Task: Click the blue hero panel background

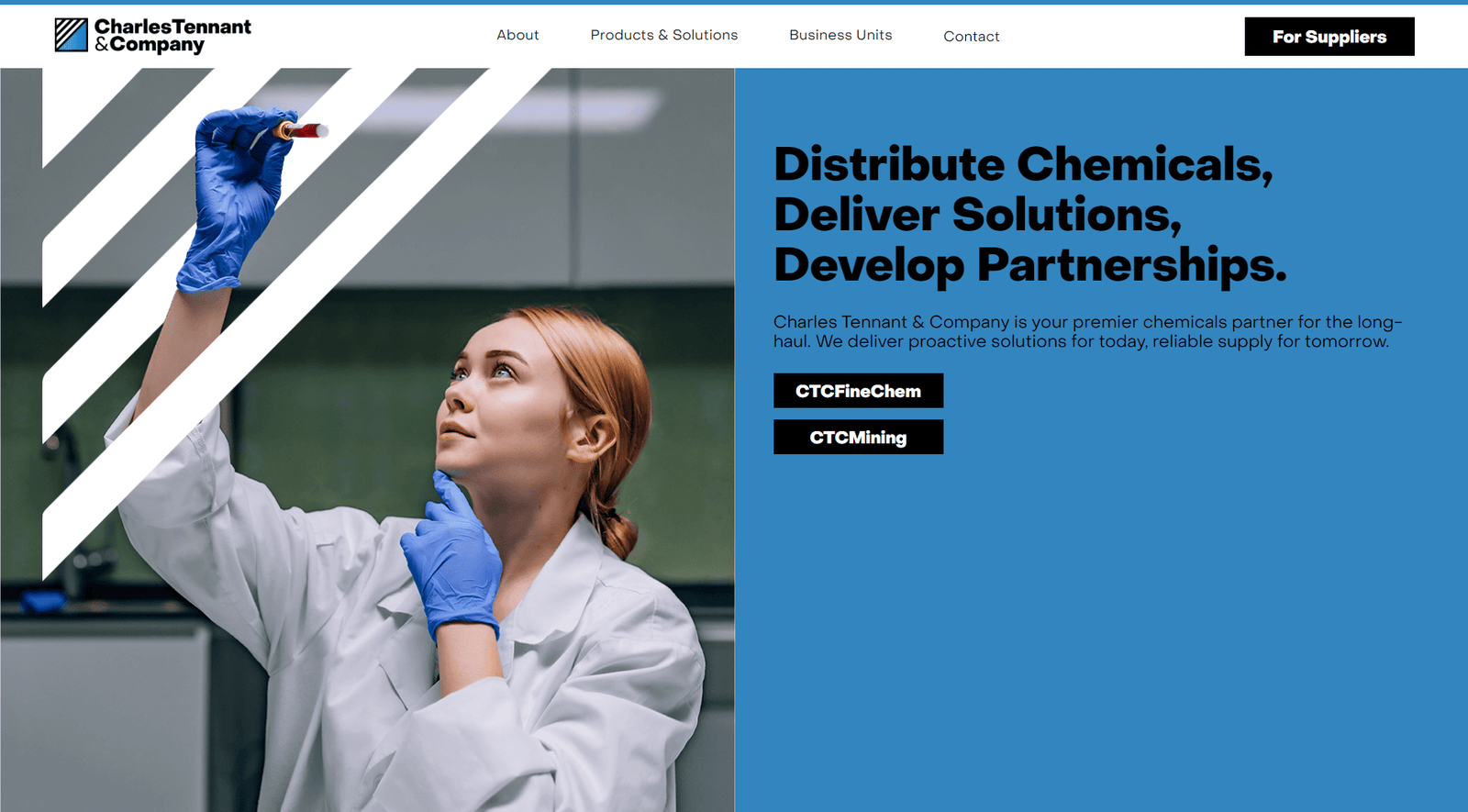Action: 1101,633
